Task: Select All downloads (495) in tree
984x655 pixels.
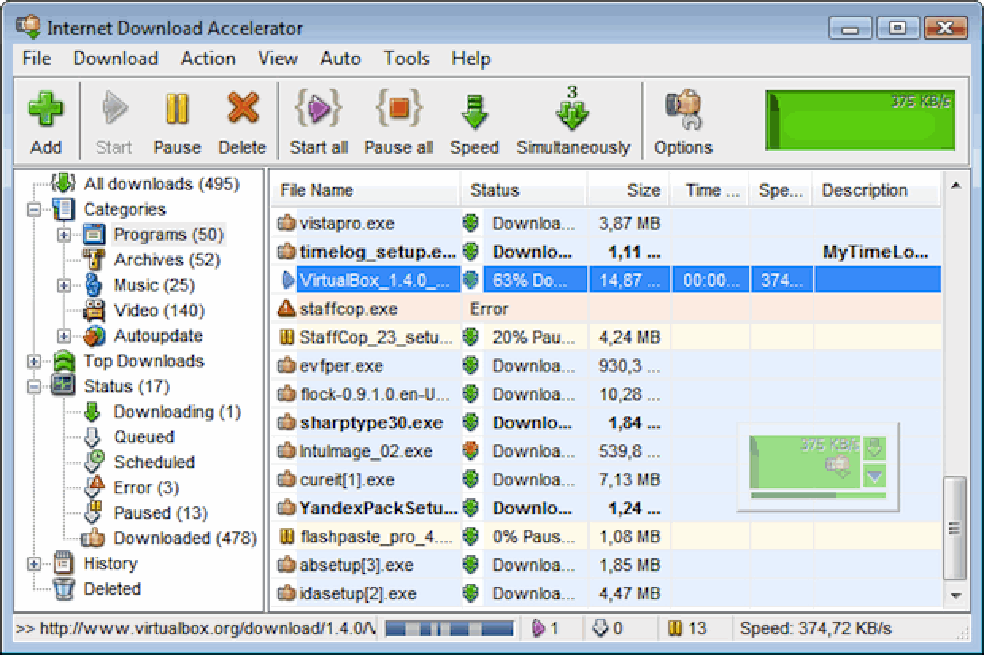Action: click(x=162, y=184)
